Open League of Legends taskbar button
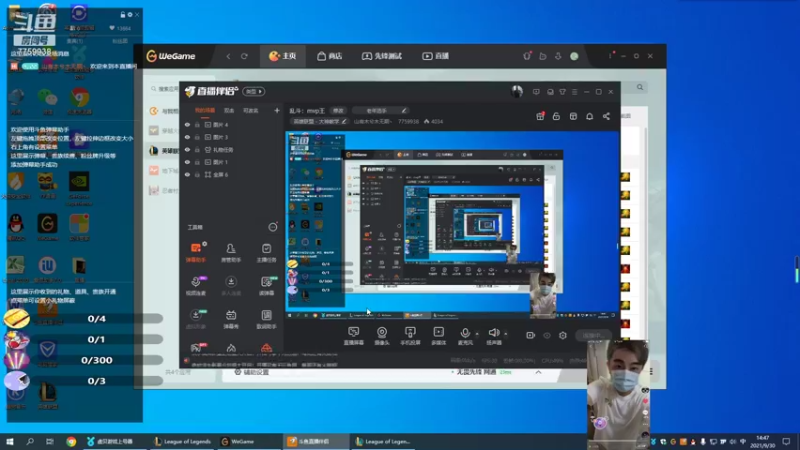800x450 pixels. (183, 441)
